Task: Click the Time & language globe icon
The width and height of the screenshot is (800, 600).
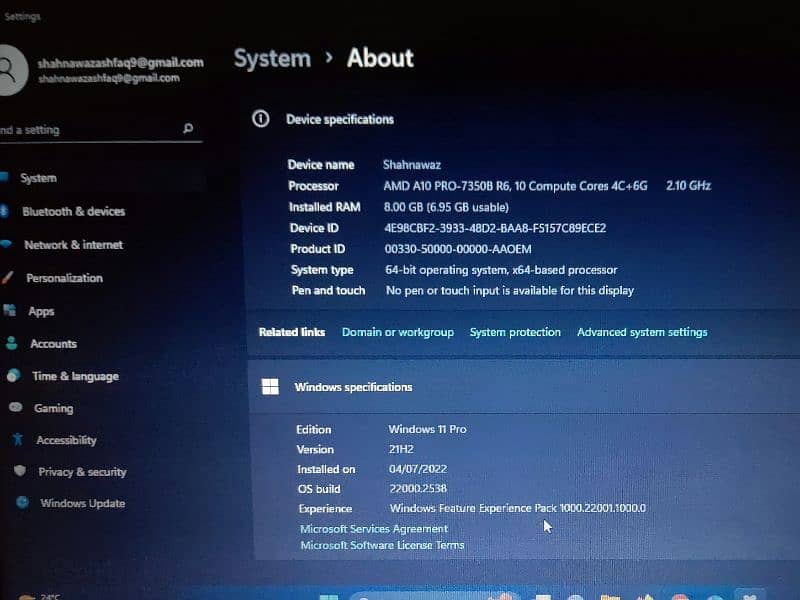Action: [13, 375]
